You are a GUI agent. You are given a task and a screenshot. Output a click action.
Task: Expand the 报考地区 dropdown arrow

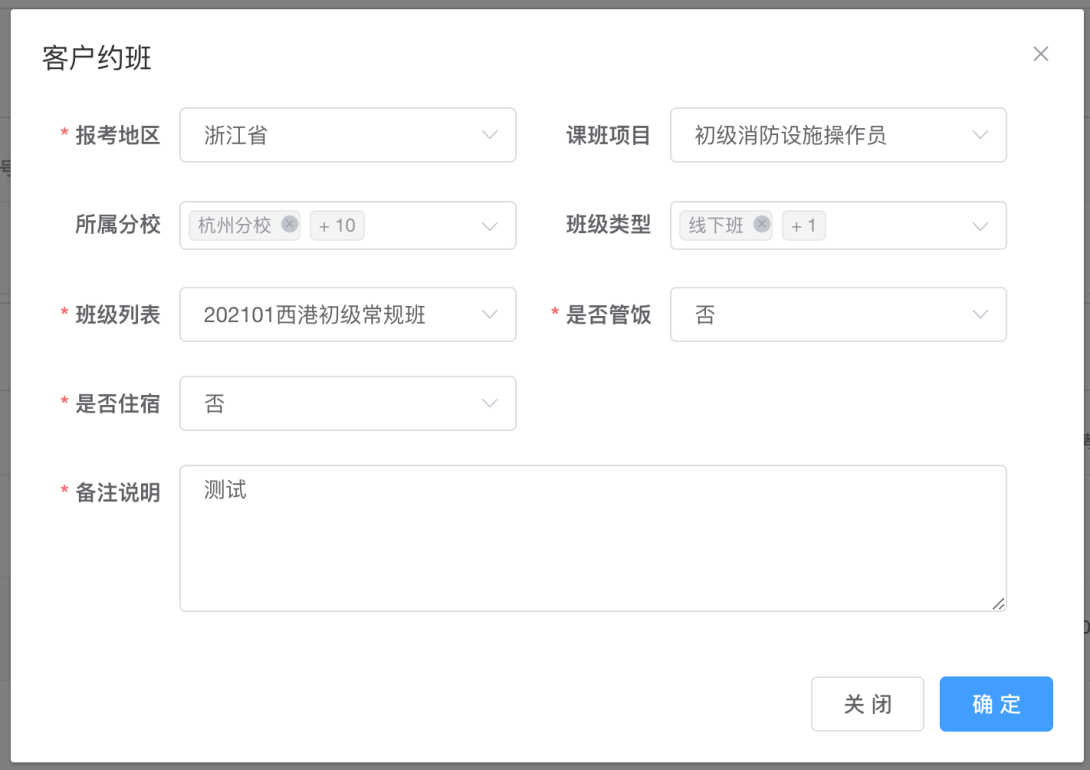pos(490,135)
